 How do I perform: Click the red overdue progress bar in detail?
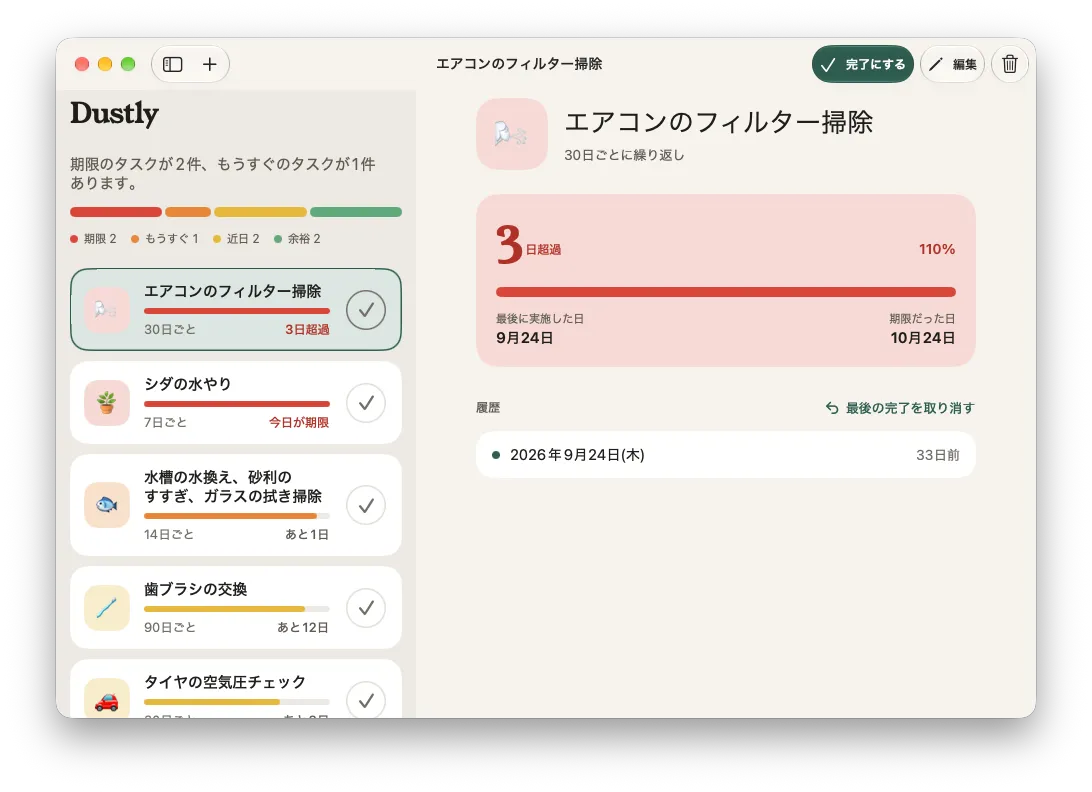point(726,292)
